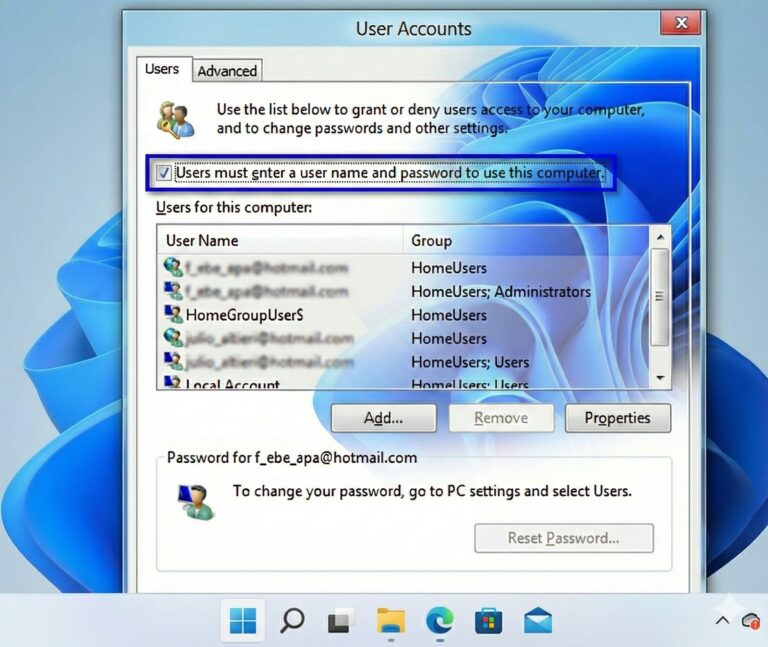Screen dimensions: 768x647
Task: Click the OneDrive cloud tray icon
Action: tap(751, 621)
